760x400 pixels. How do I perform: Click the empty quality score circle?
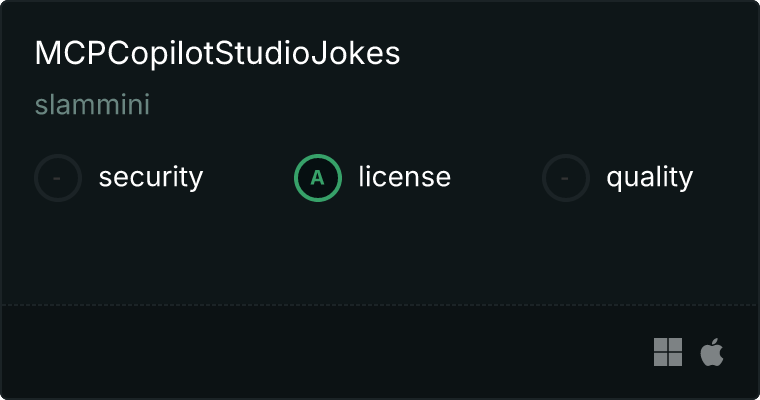566,178
